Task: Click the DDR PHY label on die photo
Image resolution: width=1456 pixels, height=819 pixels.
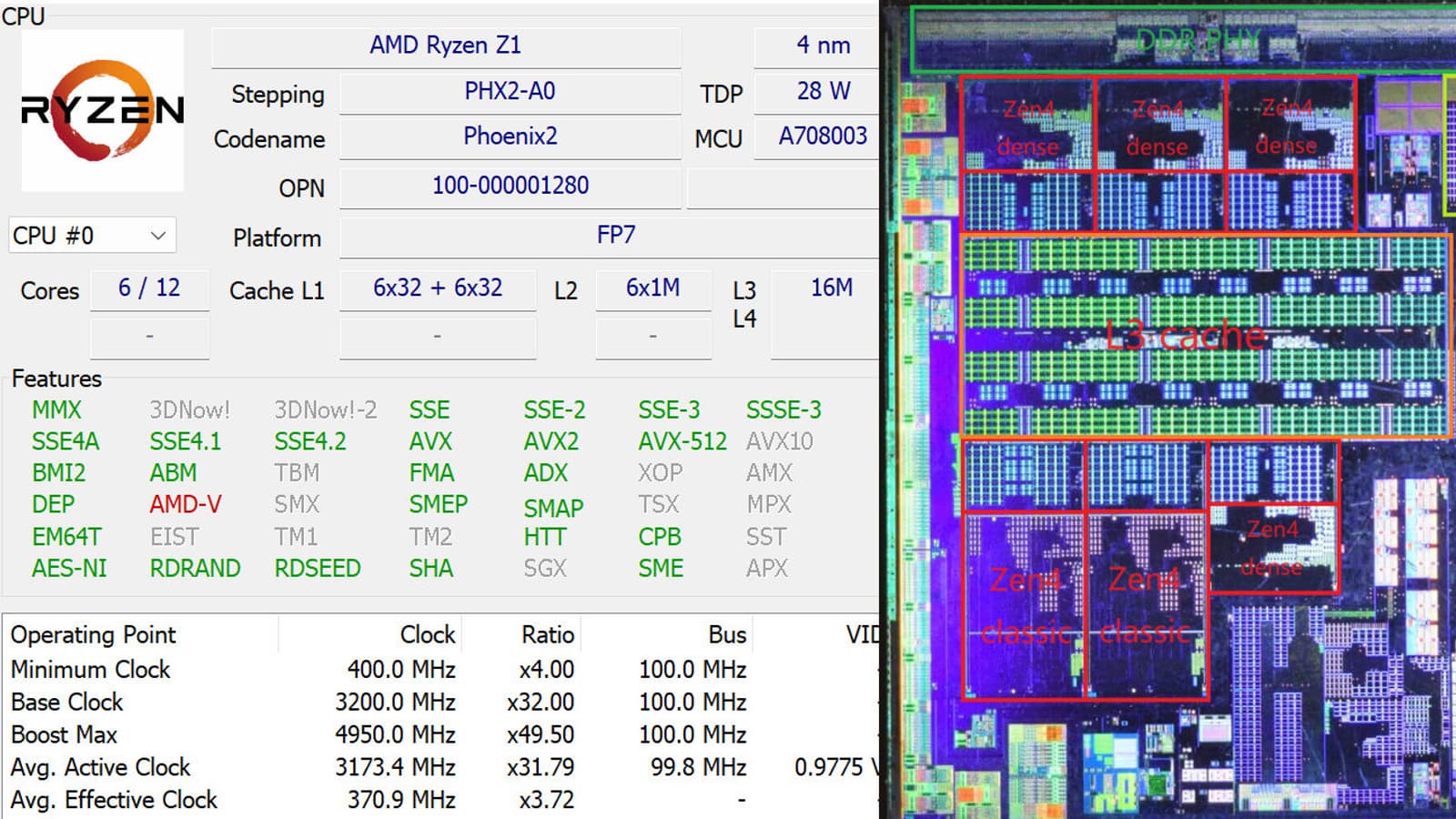Action: pyautogui.click(x=1198, y=40)
